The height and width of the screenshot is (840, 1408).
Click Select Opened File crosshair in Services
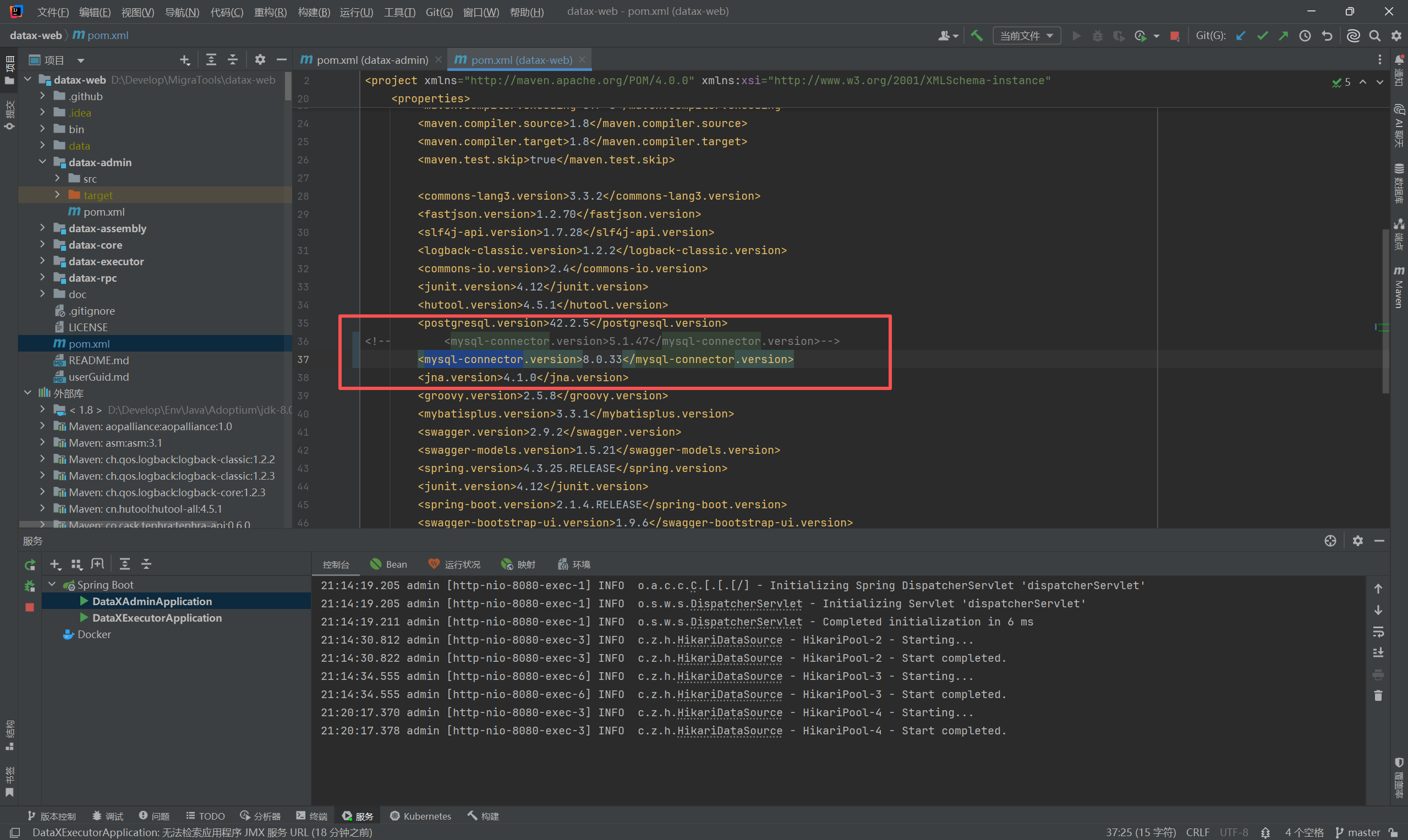pos(1330,541)
